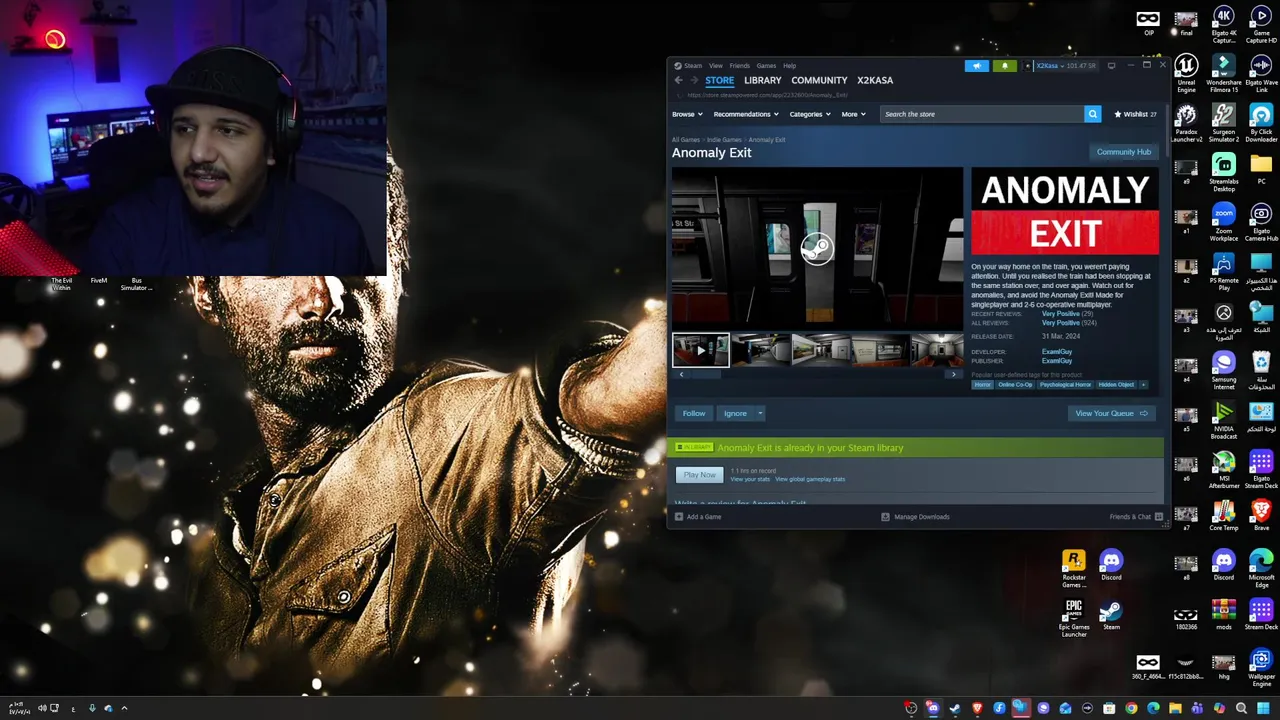Click the Manage Downloads icon
1280x720 pixels.
(885, 517)
